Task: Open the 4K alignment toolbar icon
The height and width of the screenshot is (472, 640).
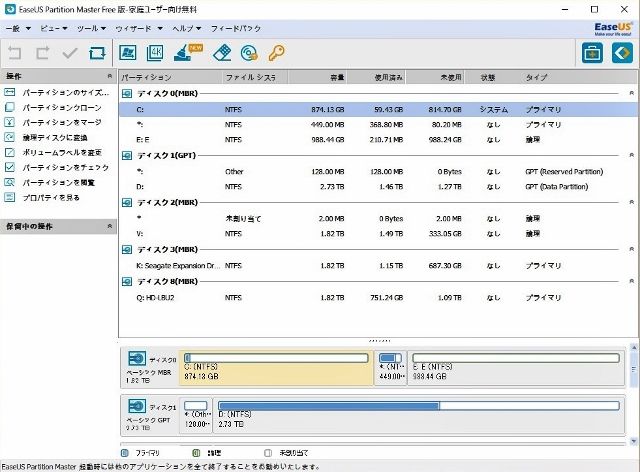Action: [155, 53]
